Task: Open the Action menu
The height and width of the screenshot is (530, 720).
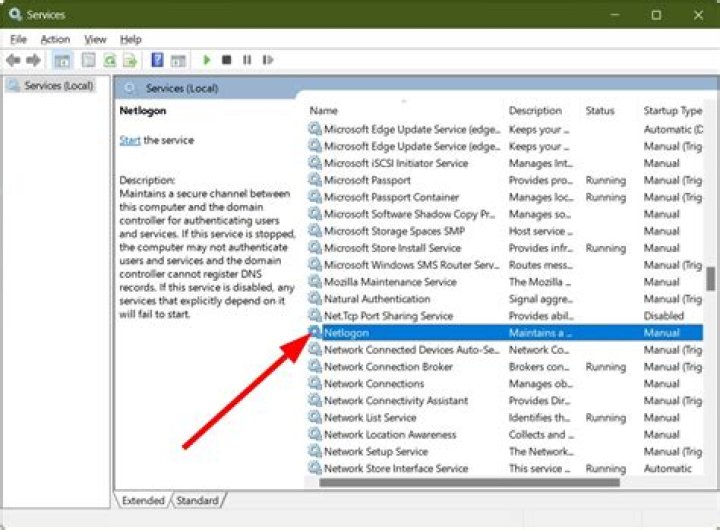Action: pyautogui.click(x=55, y=39)
